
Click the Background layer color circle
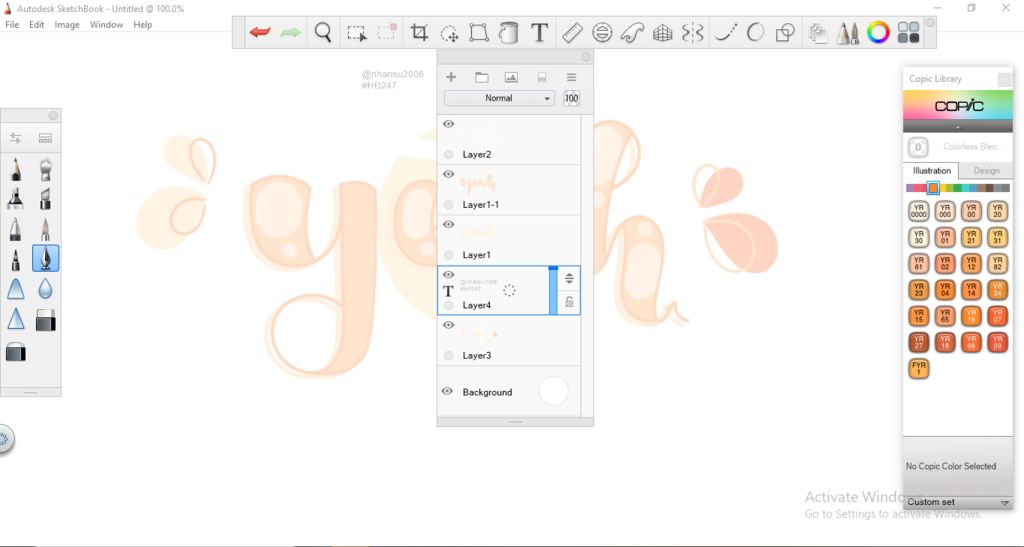553,392
